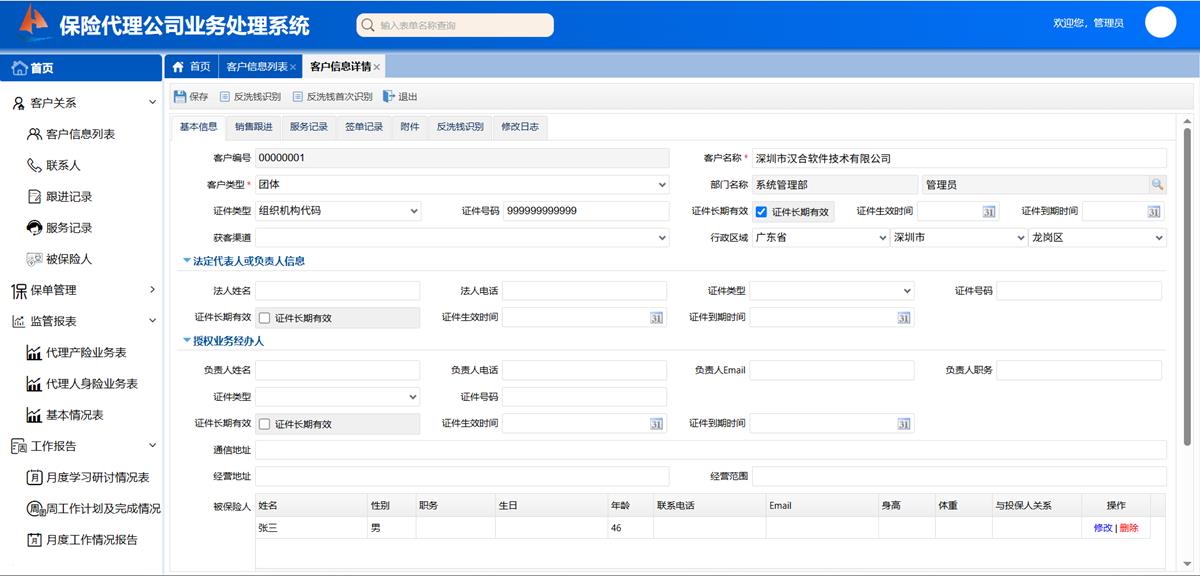
Task: Switch to 销售跟进 tab
Action: (x=254, y=127)
